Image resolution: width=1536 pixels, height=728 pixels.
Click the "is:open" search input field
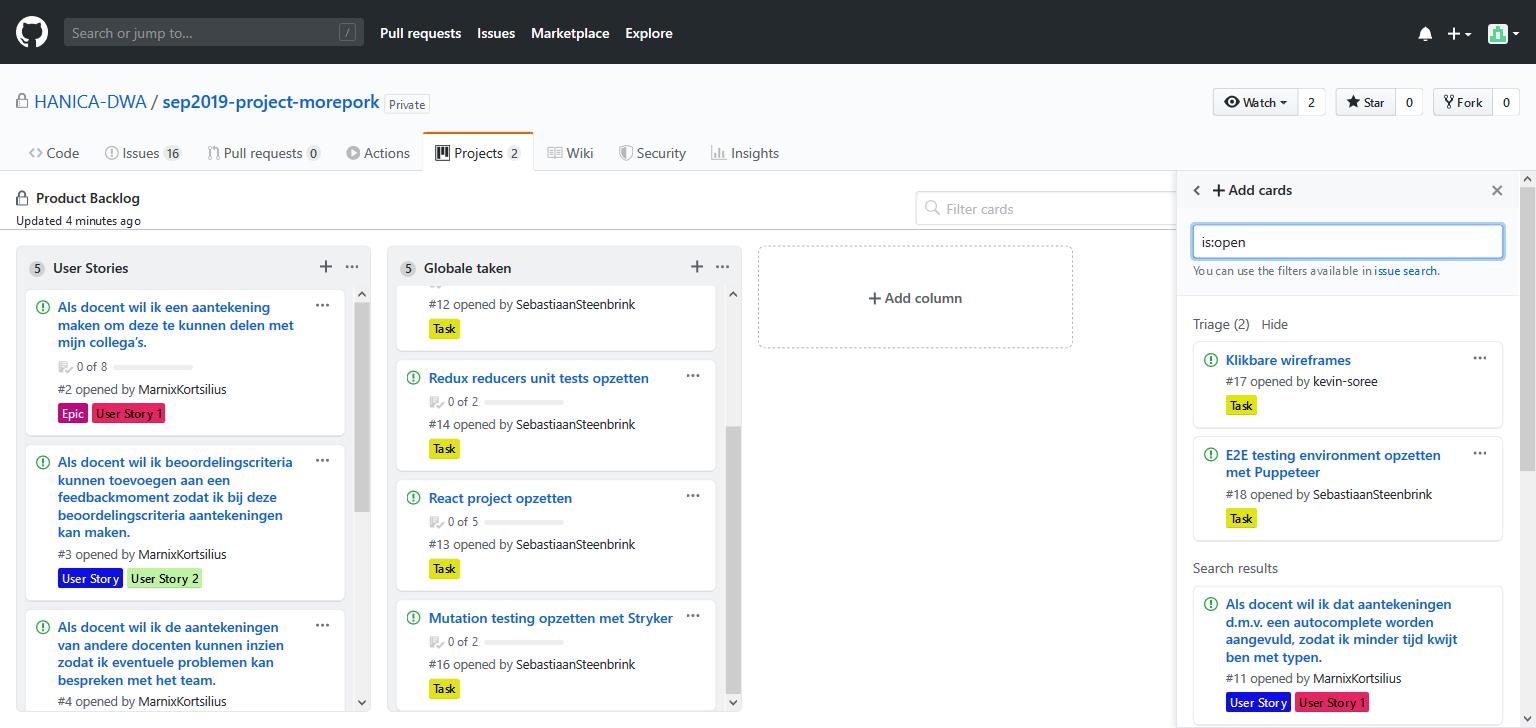(x=1347, y=241)
